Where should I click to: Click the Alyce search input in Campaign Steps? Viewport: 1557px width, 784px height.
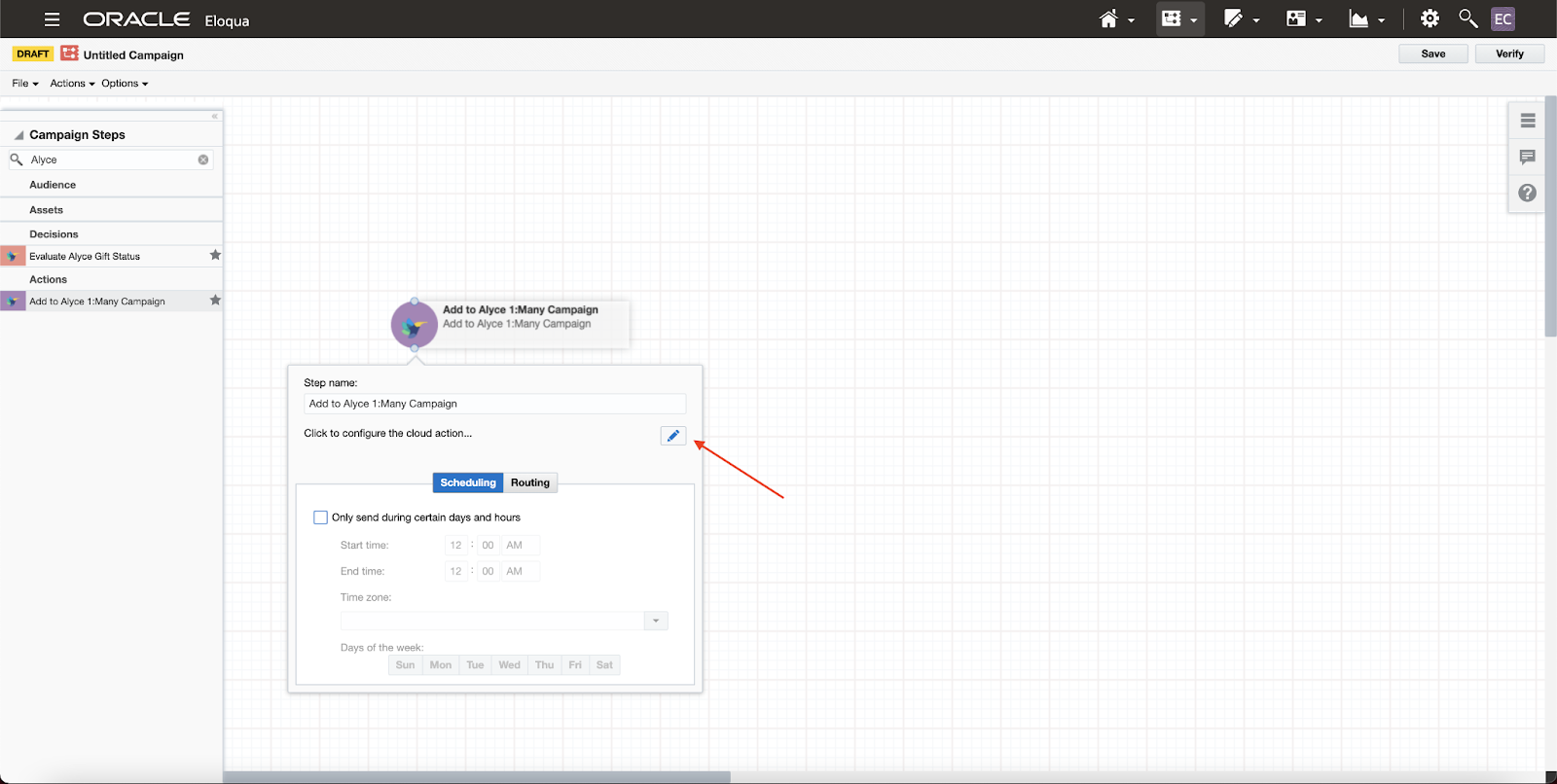point(112,160)
